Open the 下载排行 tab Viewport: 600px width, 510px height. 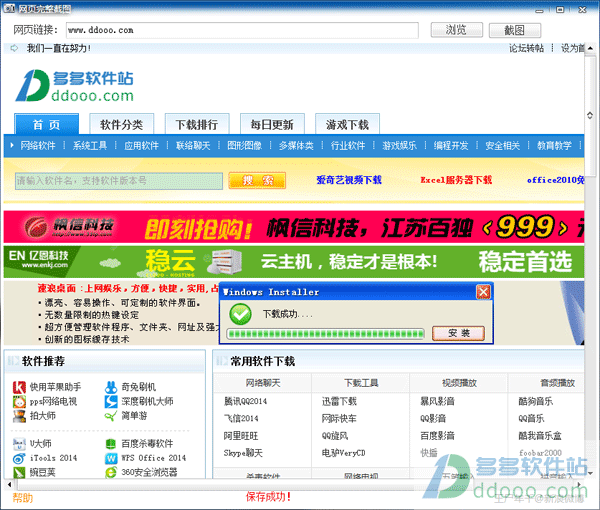tap(197, 124)
